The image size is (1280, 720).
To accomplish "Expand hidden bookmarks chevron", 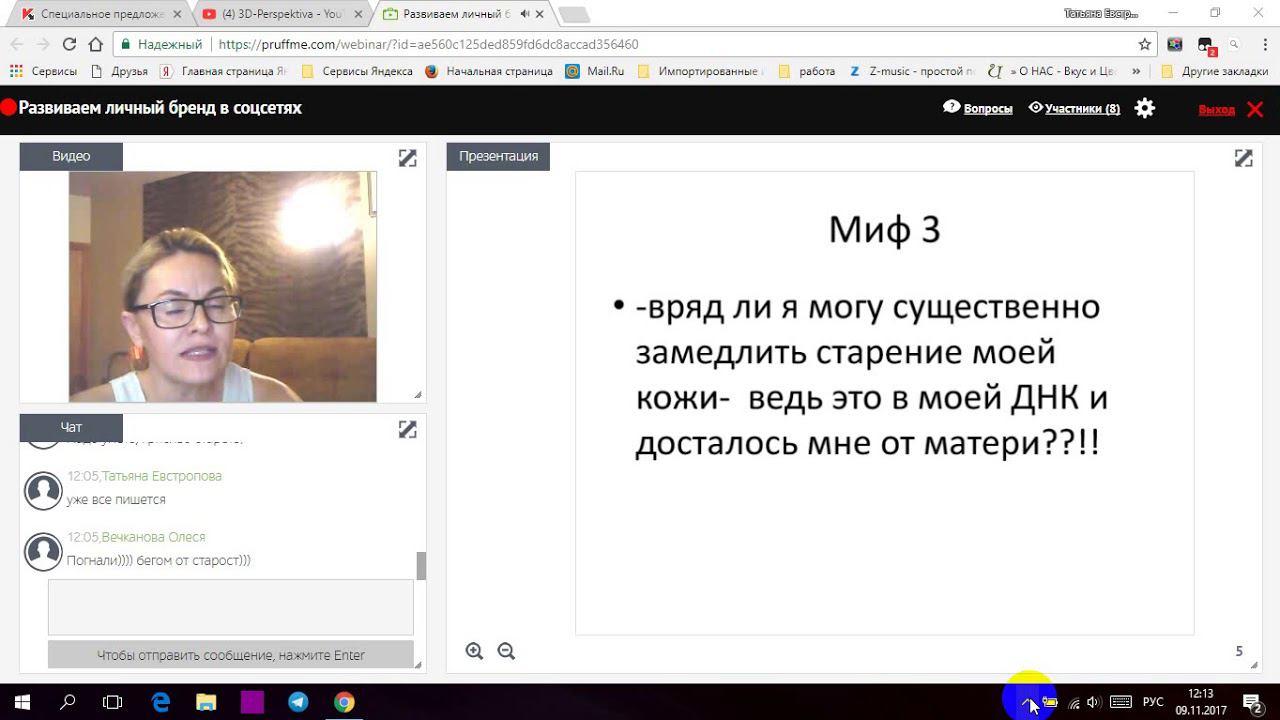I will click(1135, 71).
